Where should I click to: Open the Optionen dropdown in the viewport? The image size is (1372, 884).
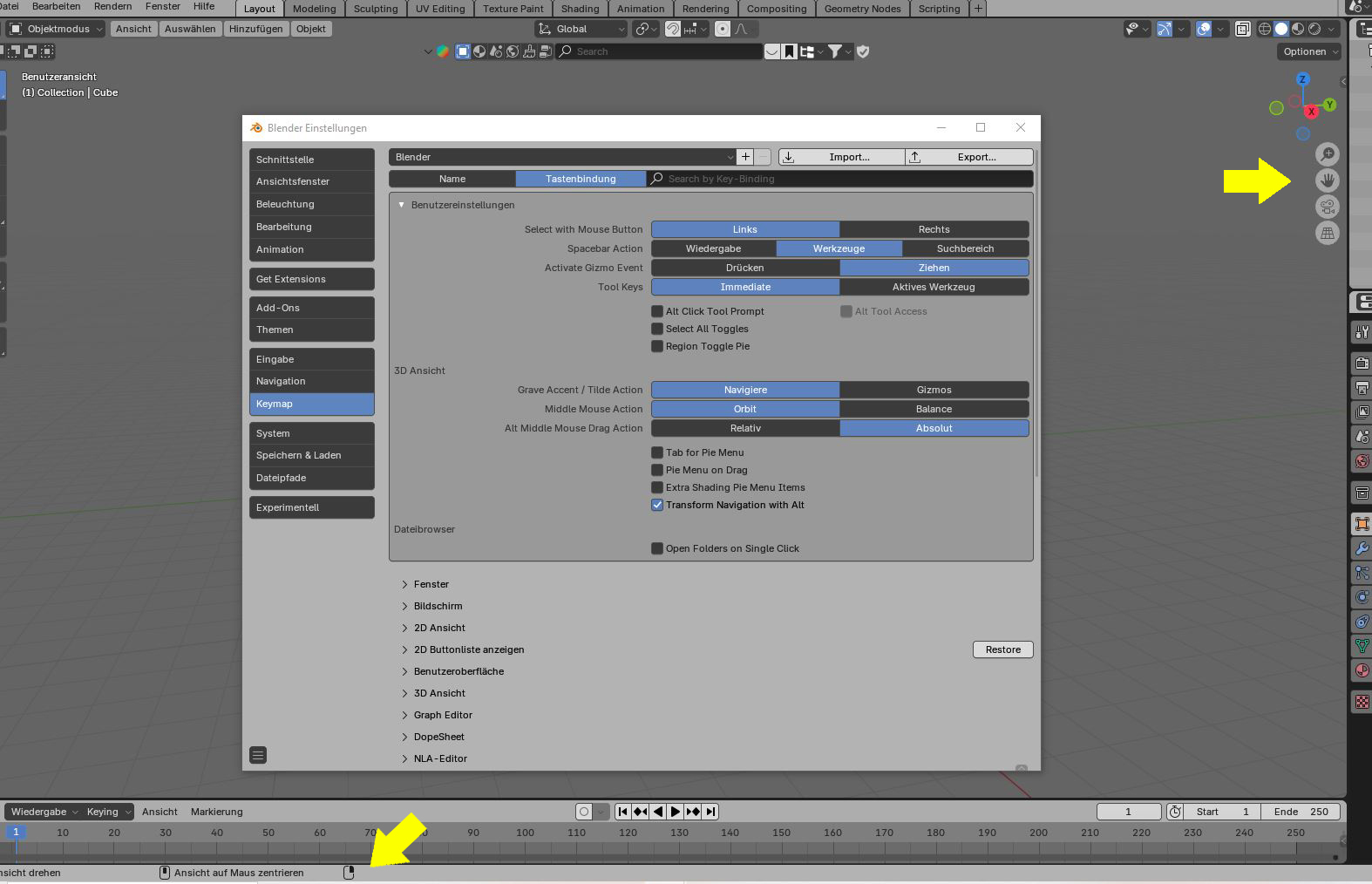1310,51
